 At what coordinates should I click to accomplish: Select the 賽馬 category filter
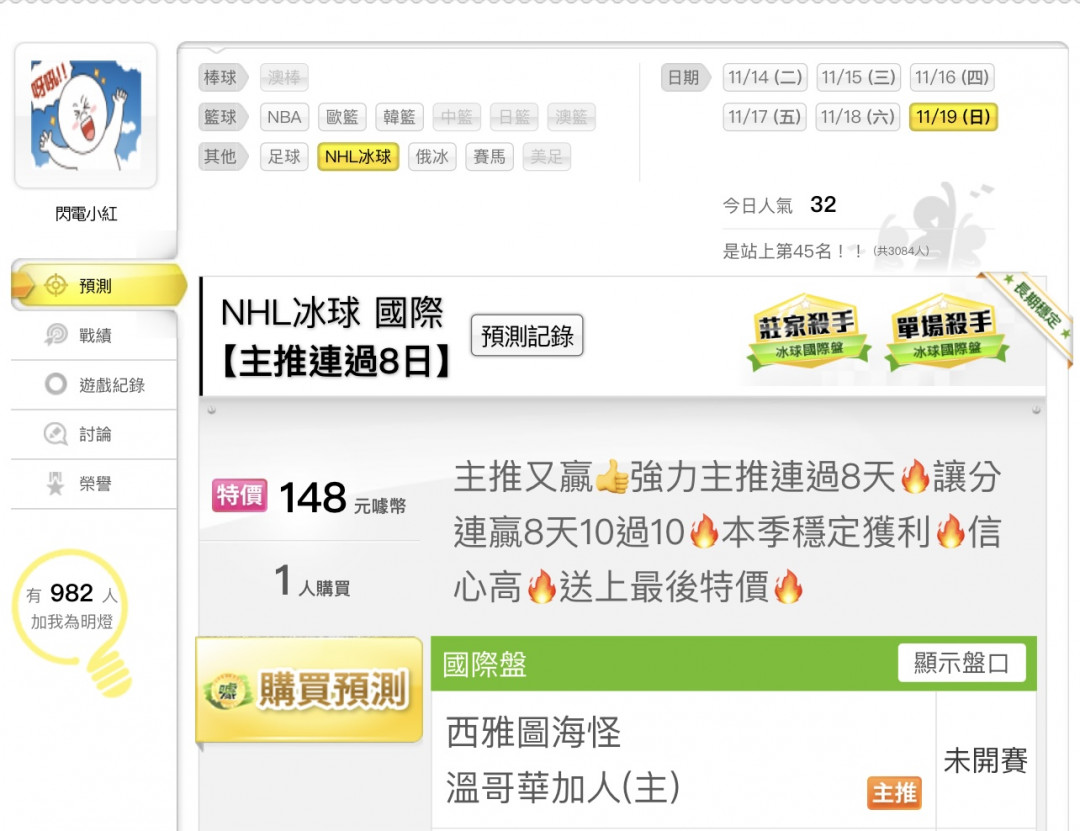click(x=489, y=157)
